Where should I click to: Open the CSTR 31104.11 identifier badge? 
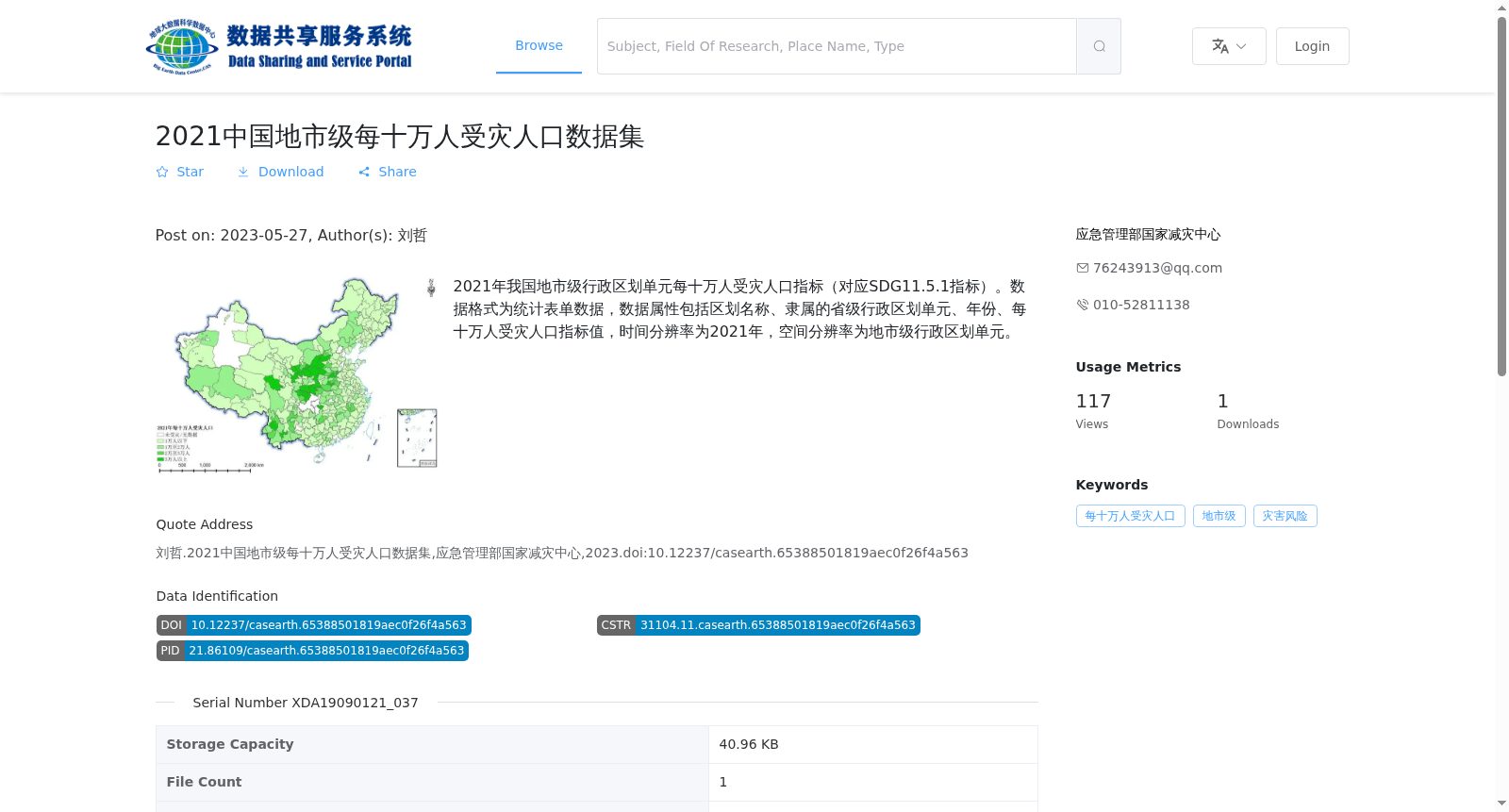pos(758,625)
